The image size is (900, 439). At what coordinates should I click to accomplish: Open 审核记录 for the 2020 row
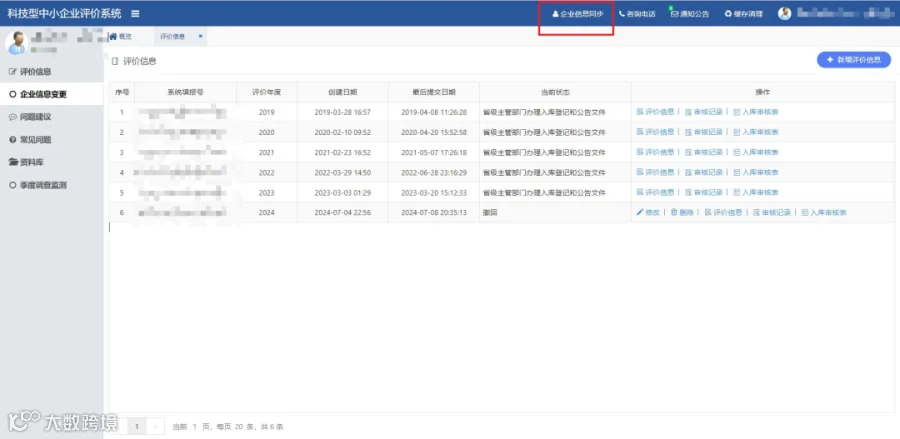(x=704, y=132)
